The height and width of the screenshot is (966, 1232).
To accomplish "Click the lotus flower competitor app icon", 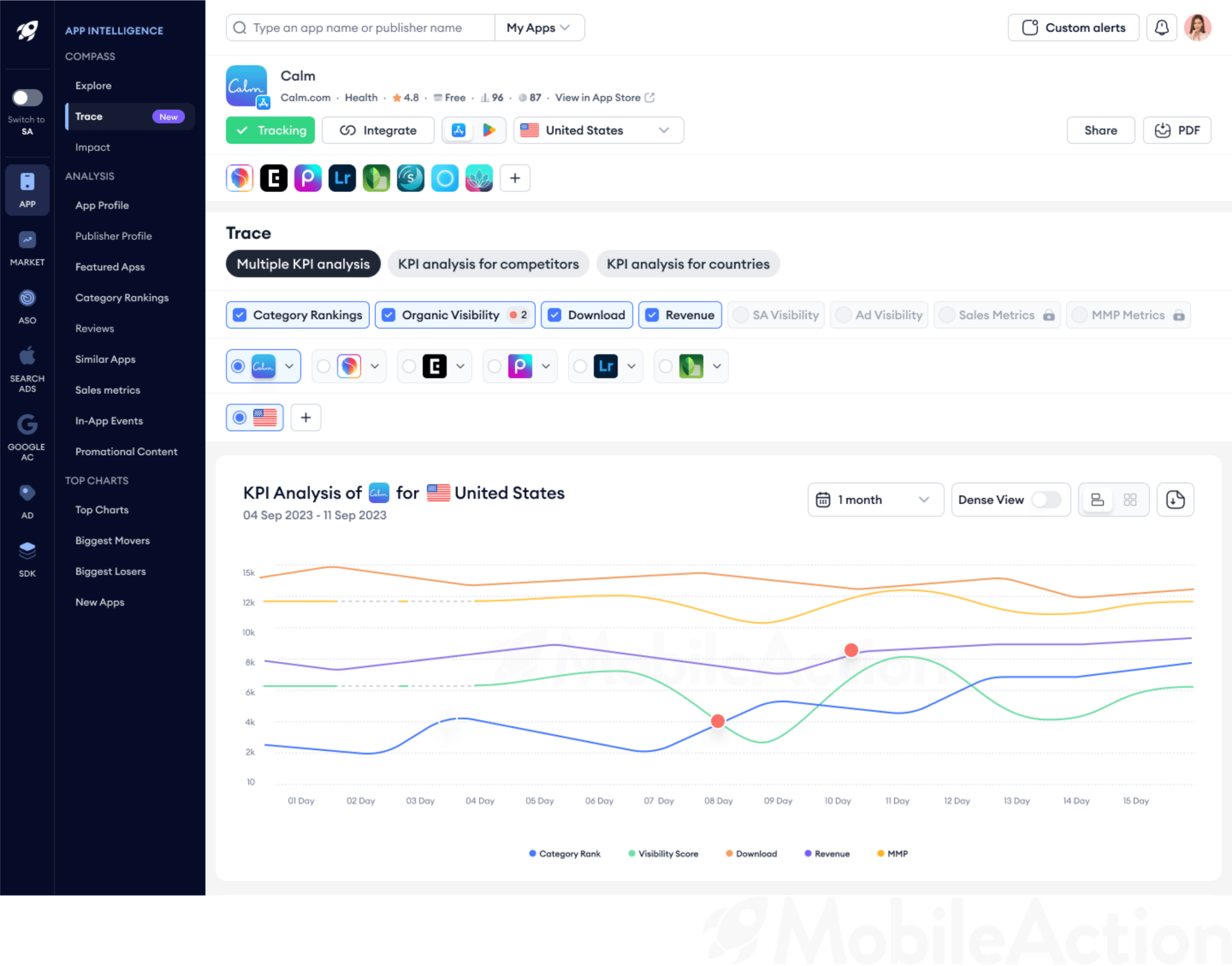I will [x=478, y=178].
